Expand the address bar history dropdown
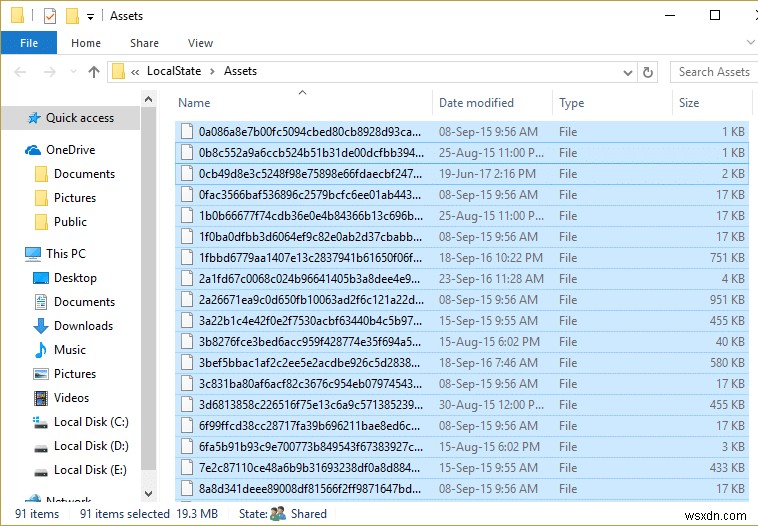 coord(627,73)
